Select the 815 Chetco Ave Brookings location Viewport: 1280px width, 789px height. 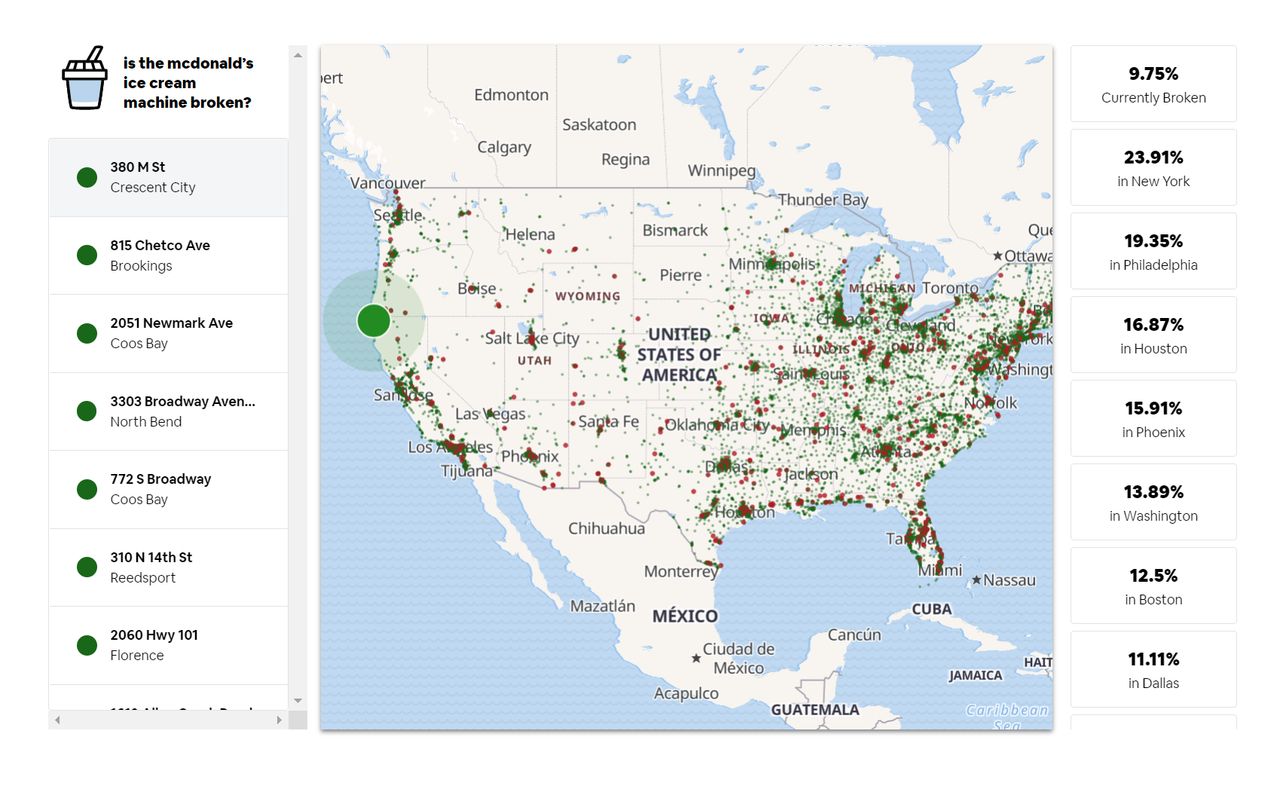168,255
